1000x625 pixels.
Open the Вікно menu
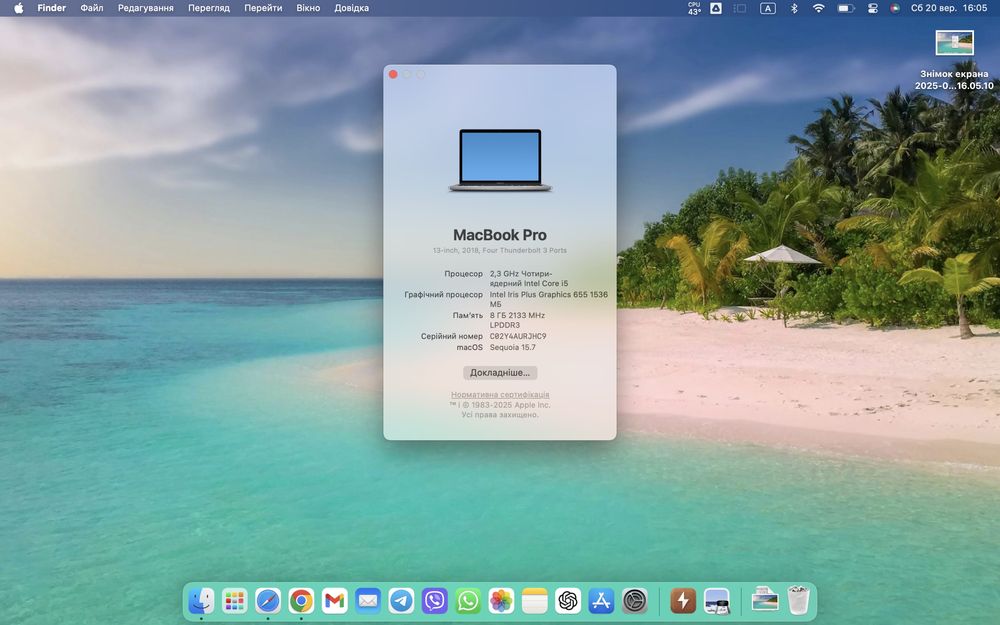click(308, 8)
